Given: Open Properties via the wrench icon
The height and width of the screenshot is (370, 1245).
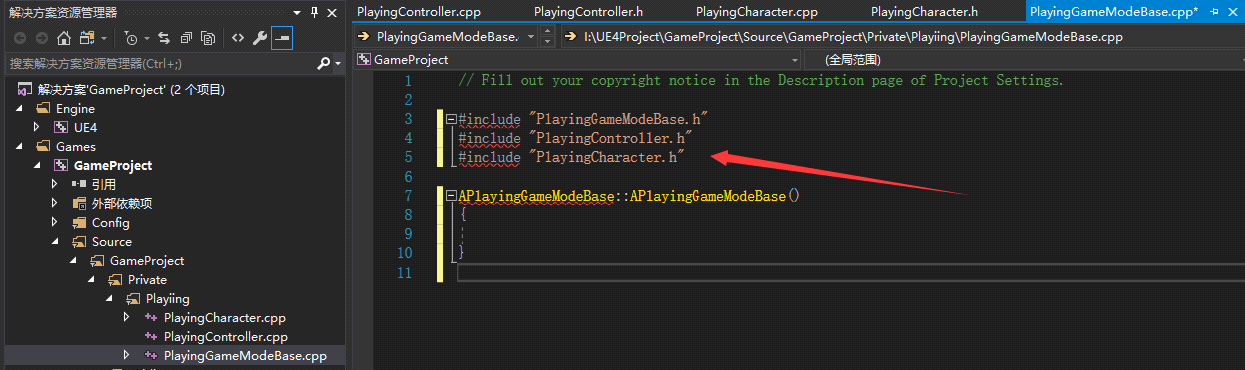Looking at the screenshot, I should tap(260, 38).
